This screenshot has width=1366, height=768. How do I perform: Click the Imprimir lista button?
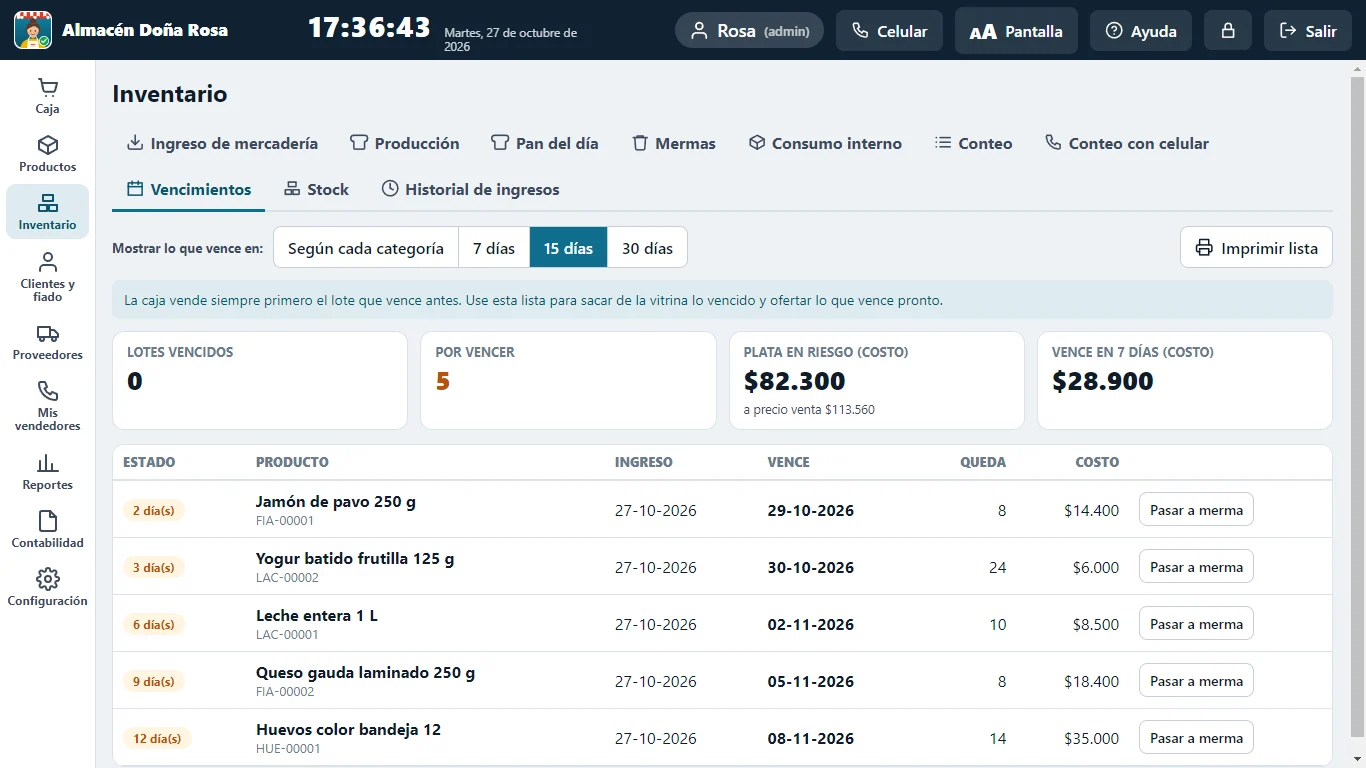point(1256,248)
